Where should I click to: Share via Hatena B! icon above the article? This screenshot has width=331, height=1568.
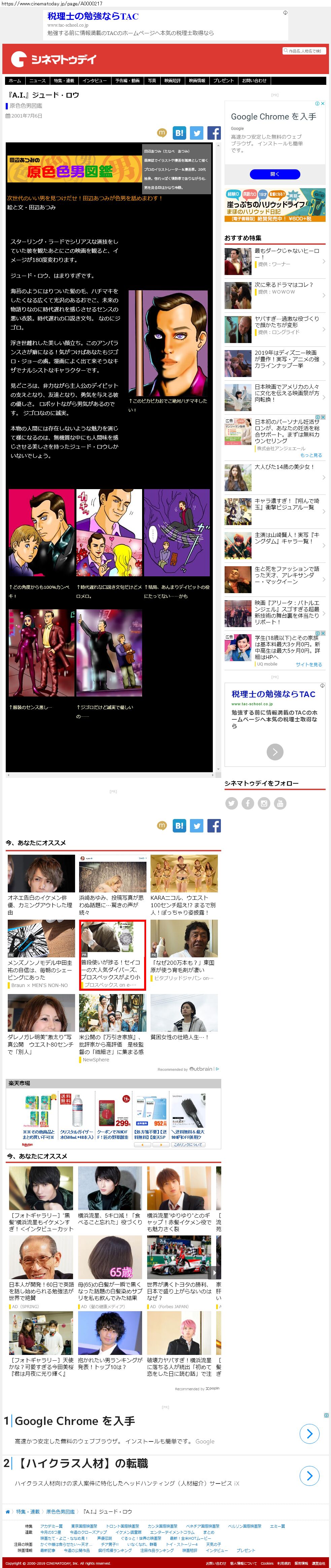(x=179, y=133)
